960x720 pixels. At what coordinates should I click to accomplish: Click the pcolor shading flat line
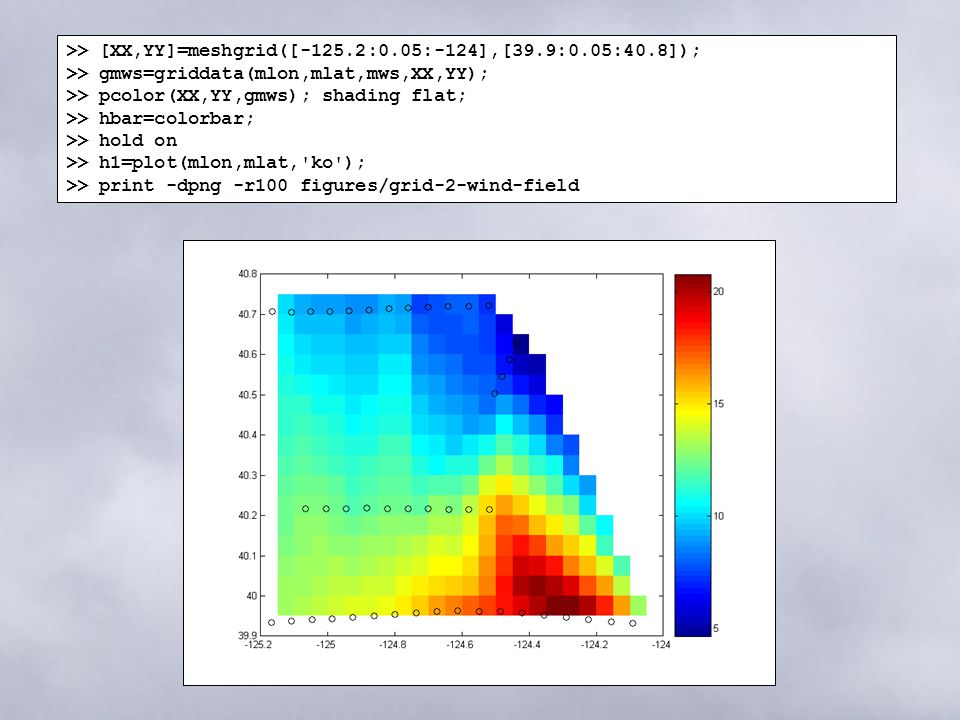click(266, 96)
